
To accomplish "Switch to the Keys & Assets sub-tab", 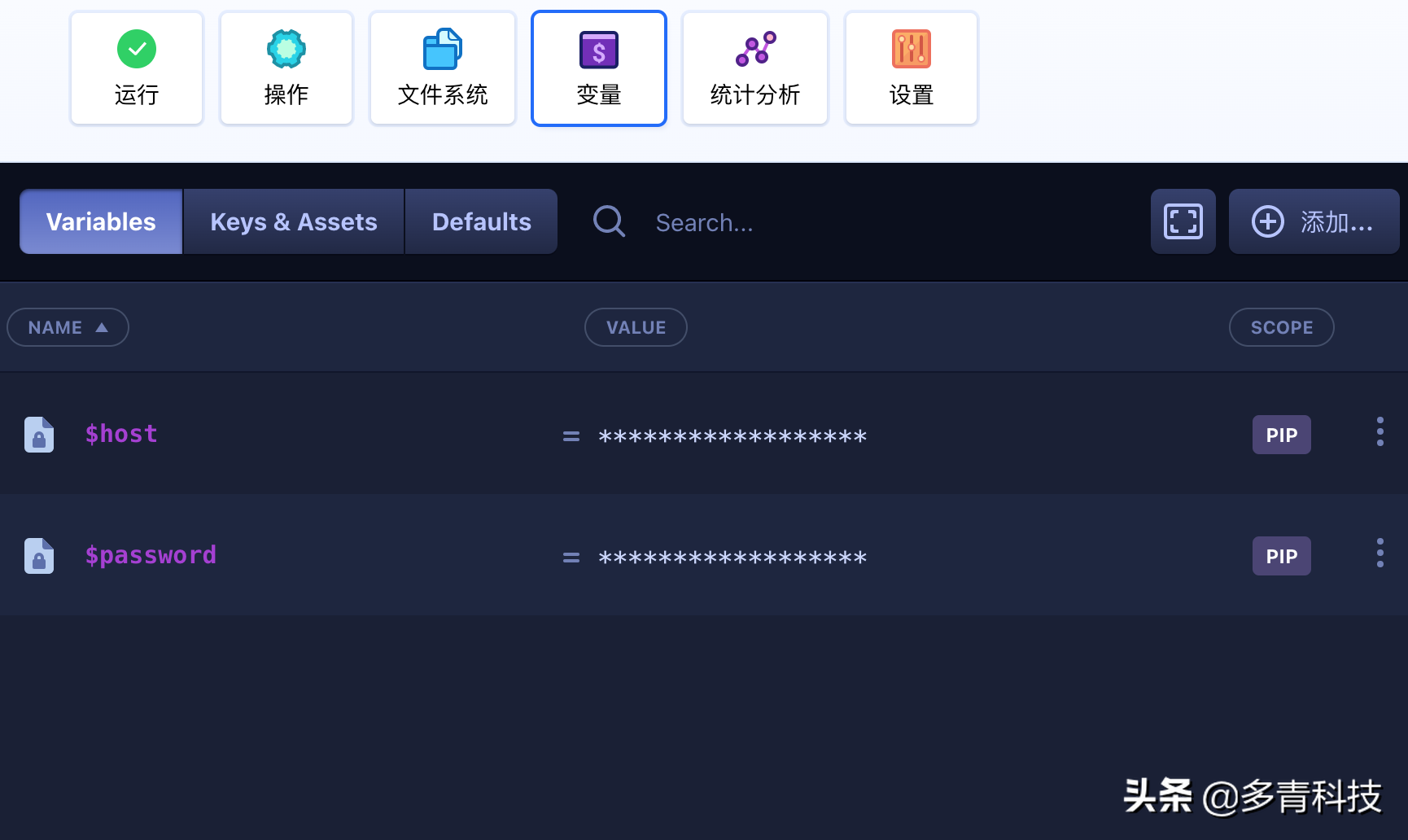I will (294, 221).
